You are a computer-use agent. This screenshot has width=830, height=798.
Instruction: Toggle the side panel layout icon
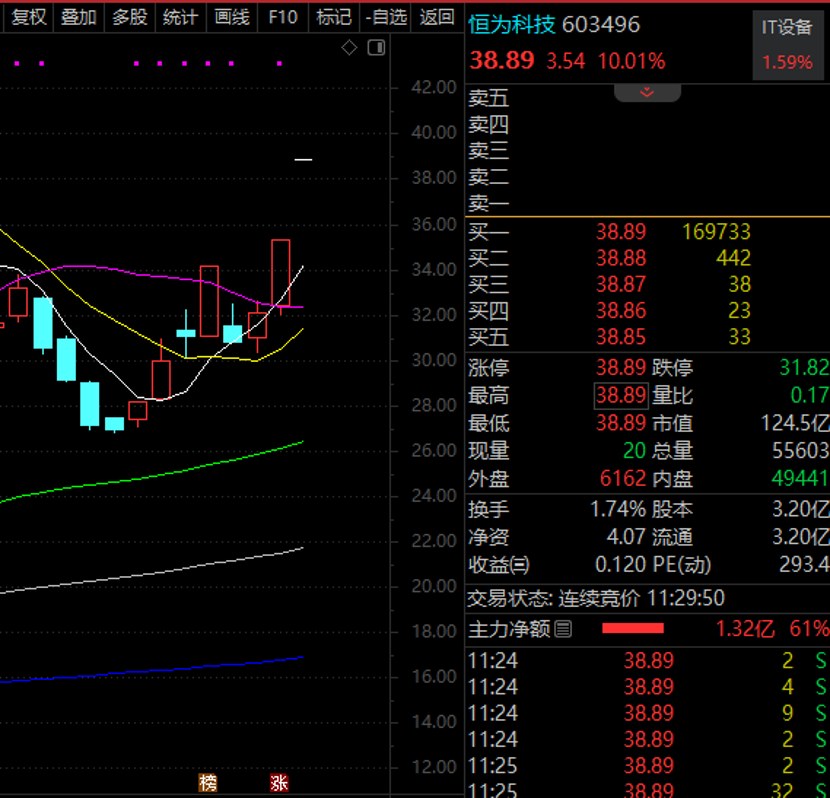point(376,47)
